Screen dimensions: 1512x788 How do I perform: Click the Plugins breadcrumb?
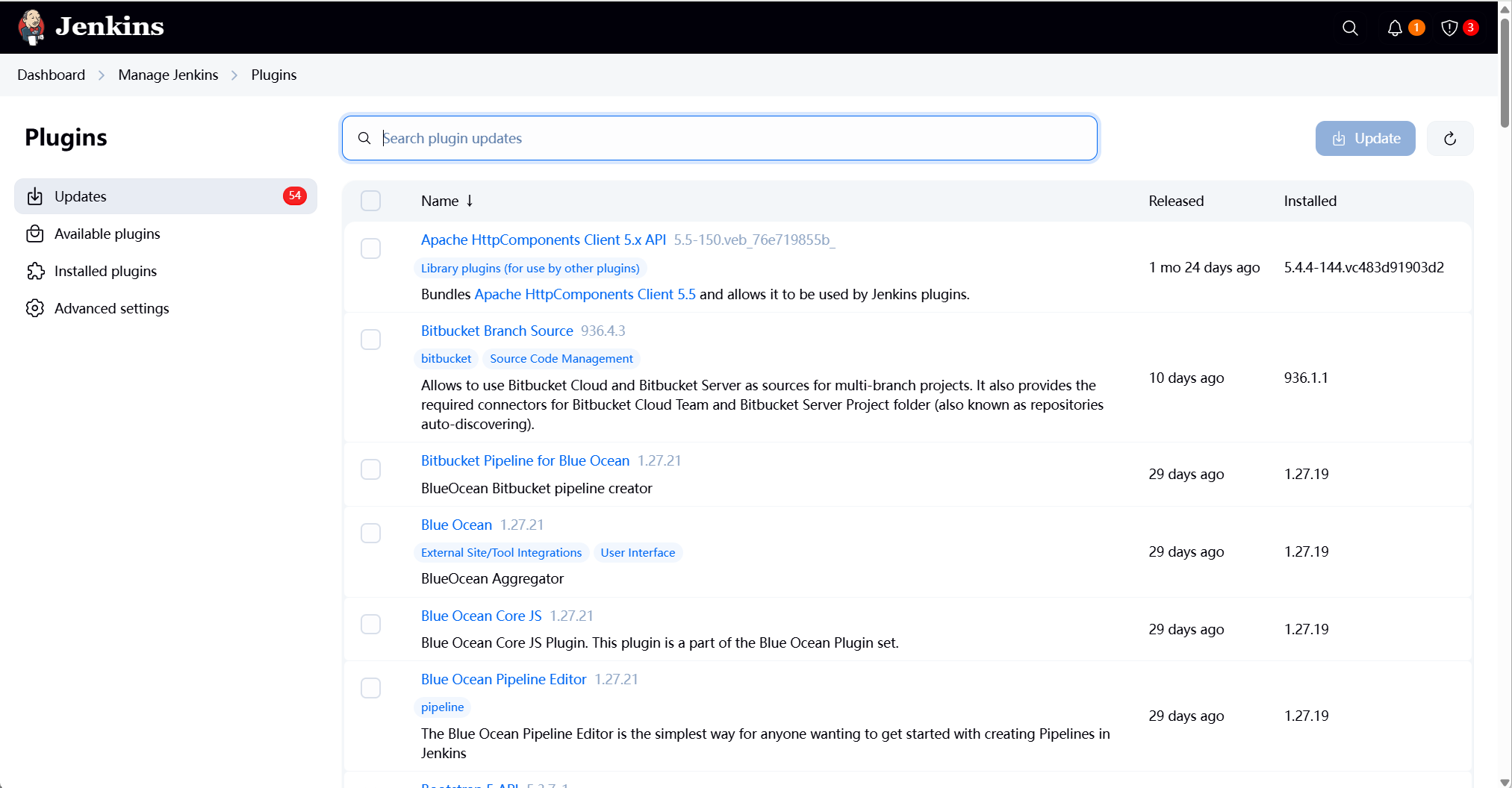[273, 75]
